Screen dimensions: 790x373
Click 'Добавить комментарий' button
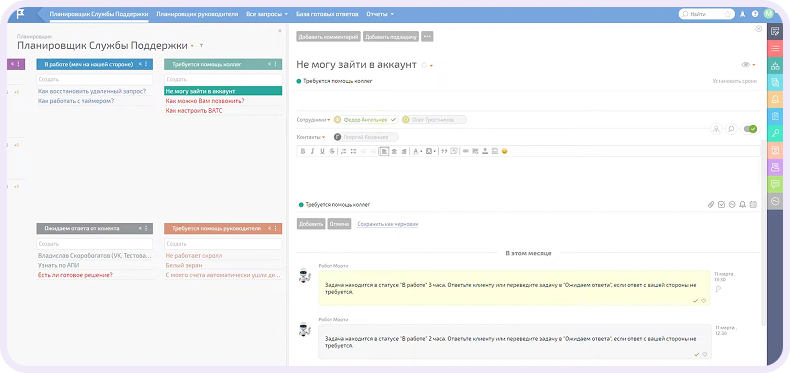point(328,37)
